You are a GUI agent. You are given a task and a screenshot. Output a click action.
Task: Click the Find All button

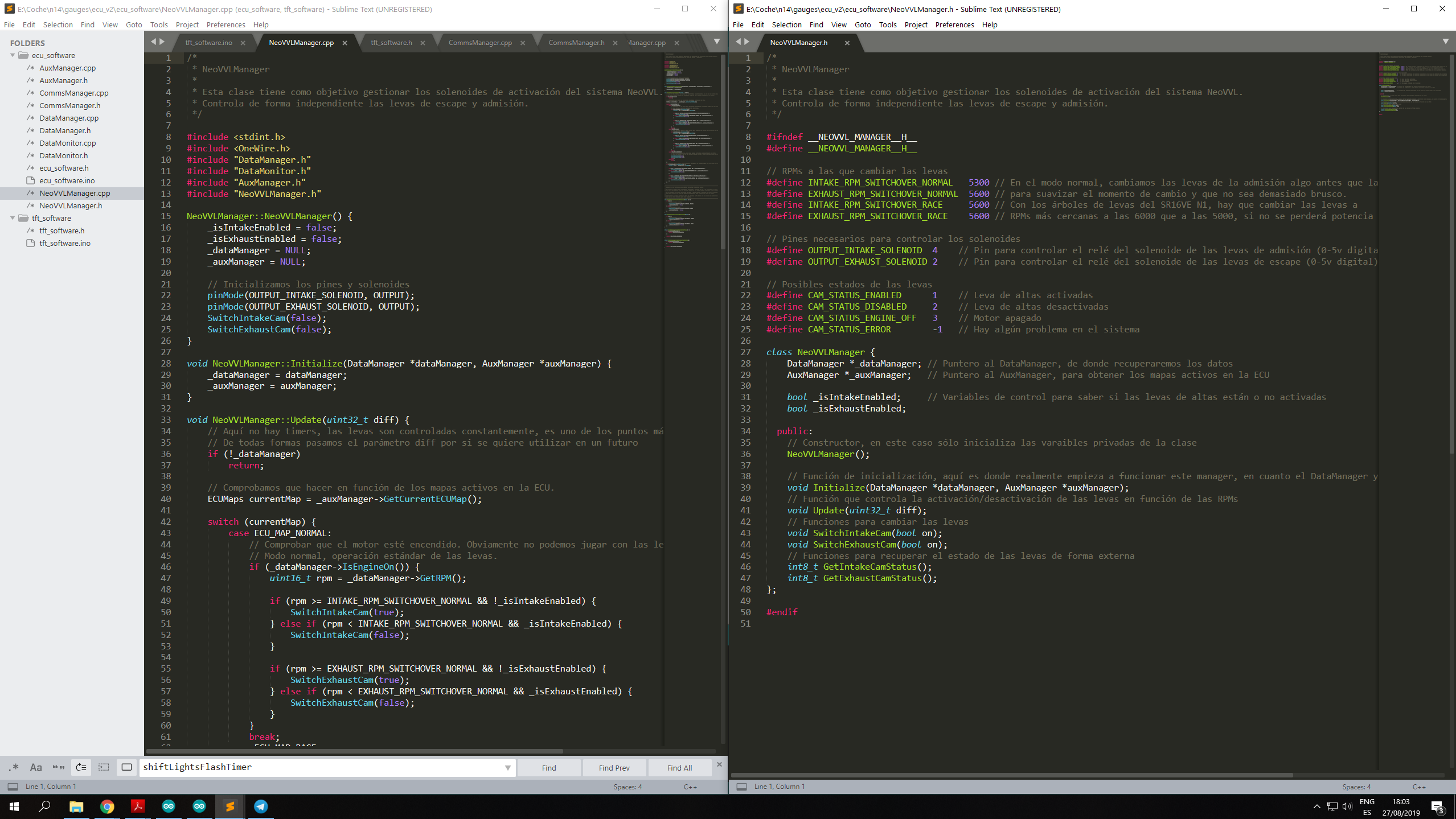point(679,768)
